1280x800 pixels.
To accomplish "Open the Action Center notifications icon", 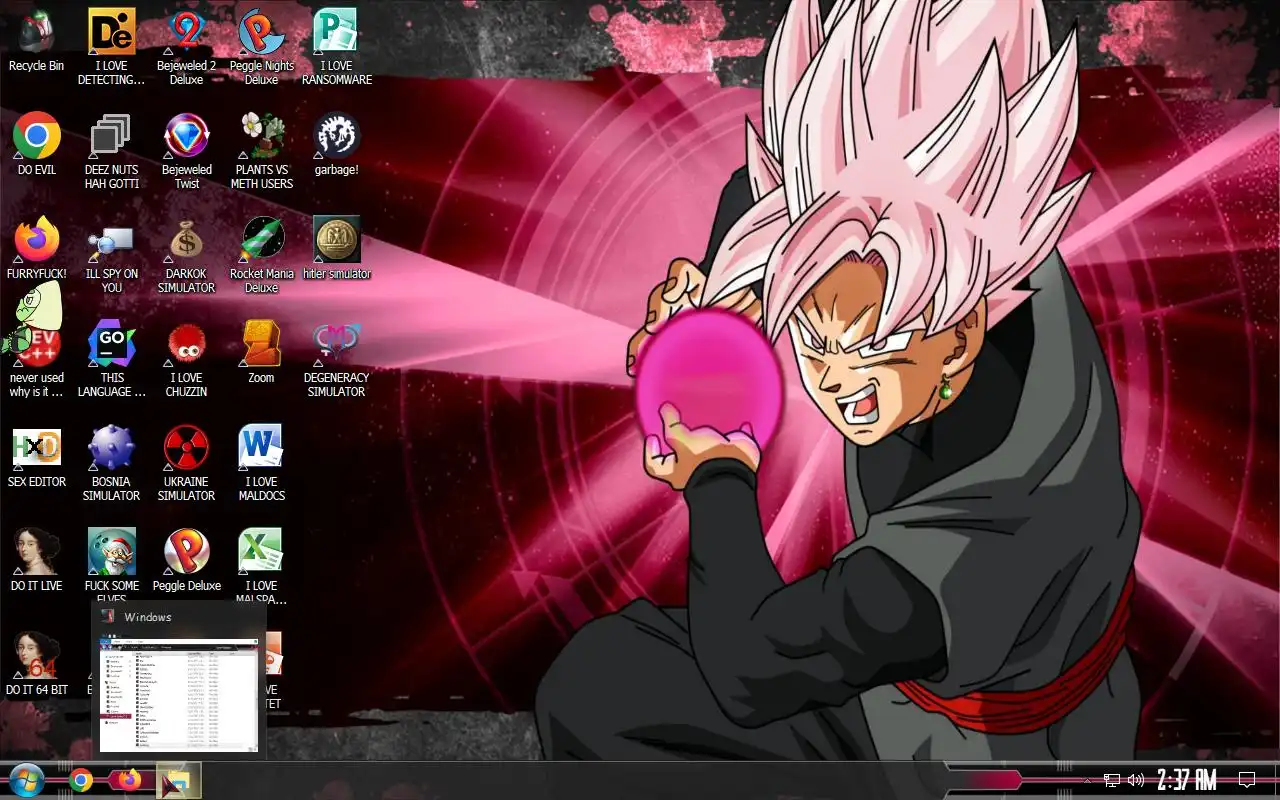I will pyautogui.click(x=1247, y=780).
